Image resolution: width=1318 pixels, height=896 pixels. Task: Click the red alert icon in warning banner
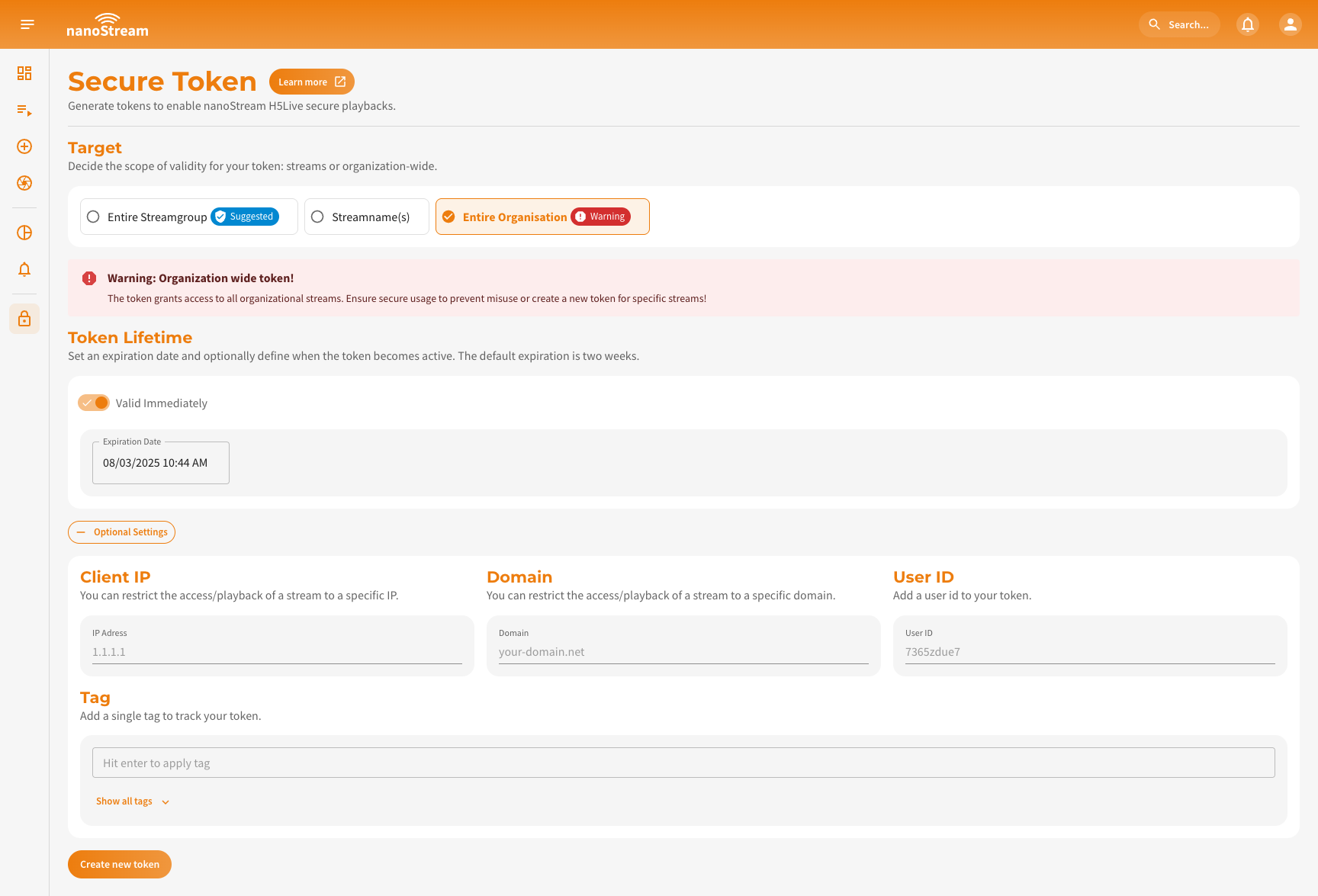(89, 278)
